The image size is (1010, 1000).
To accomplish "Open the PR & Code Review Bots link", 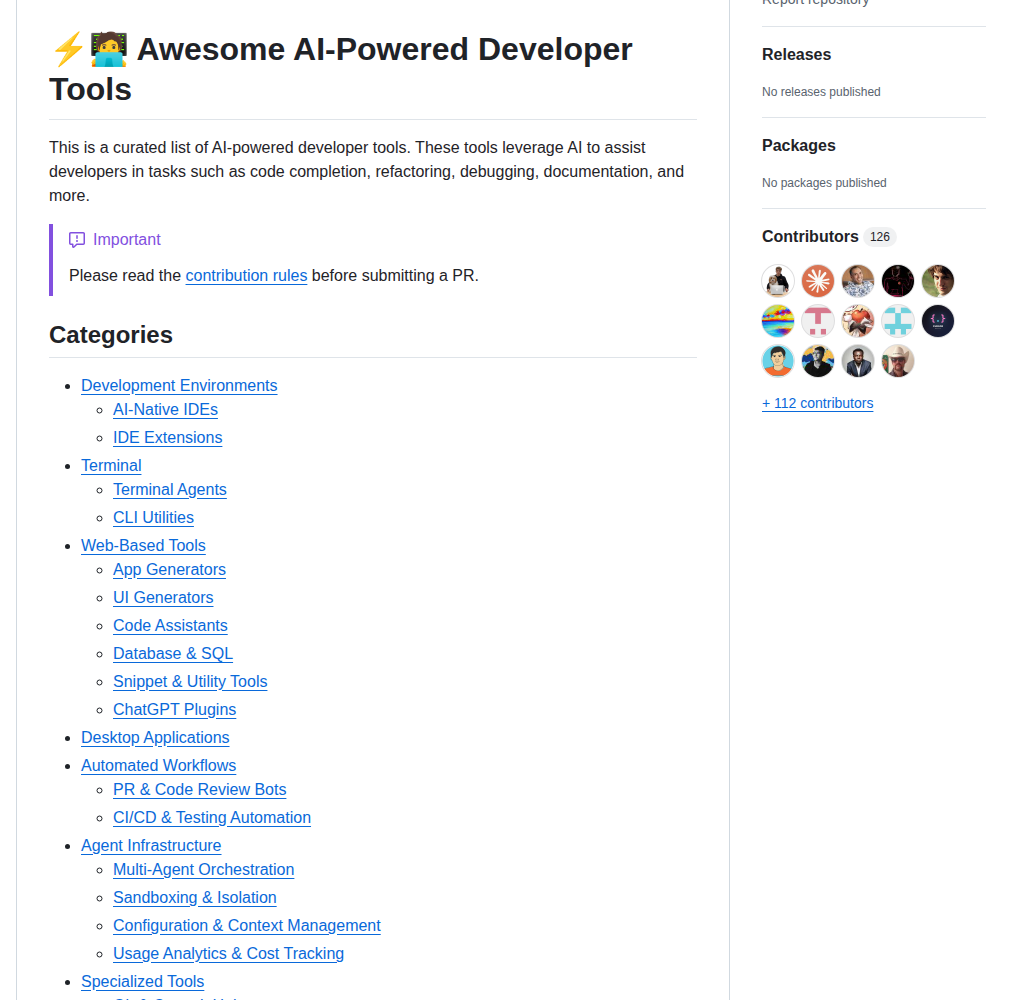I will (x=200, y=789).
